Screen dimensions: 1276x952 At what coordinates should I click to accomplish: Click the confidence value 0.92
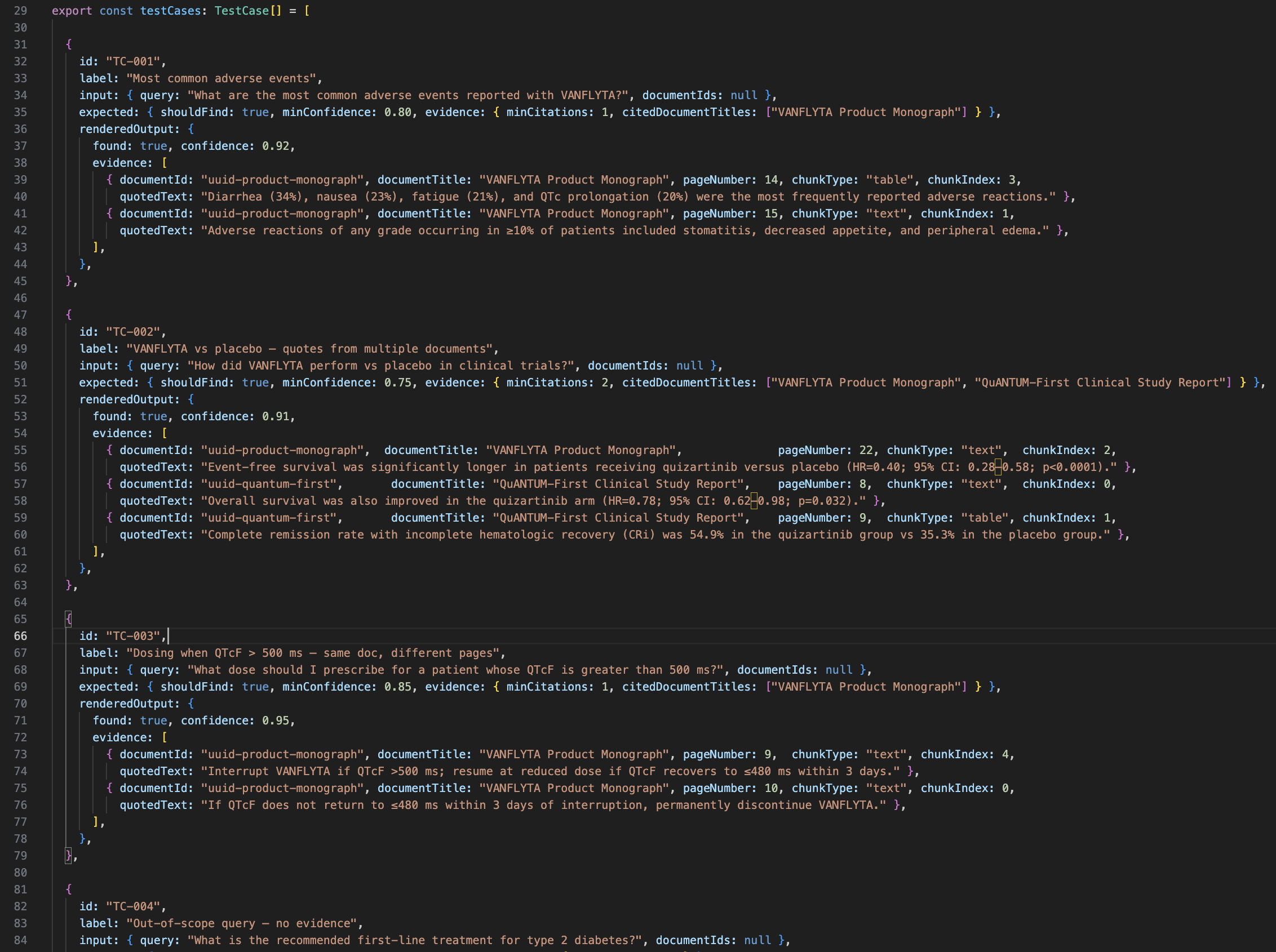point(276,146)
